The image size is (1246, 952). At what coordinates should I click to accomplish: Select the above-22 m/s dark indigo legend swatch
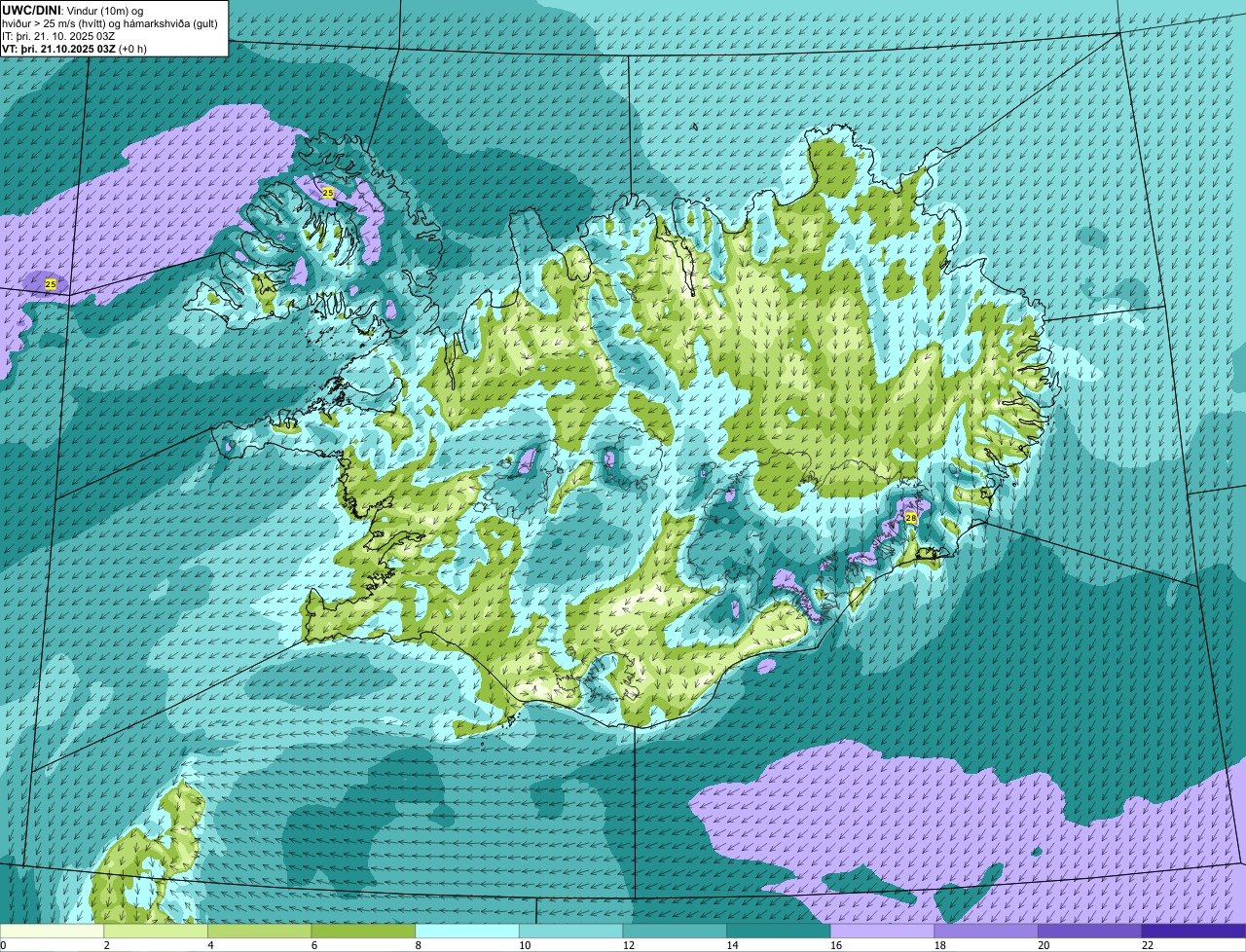click(1193, 931)
